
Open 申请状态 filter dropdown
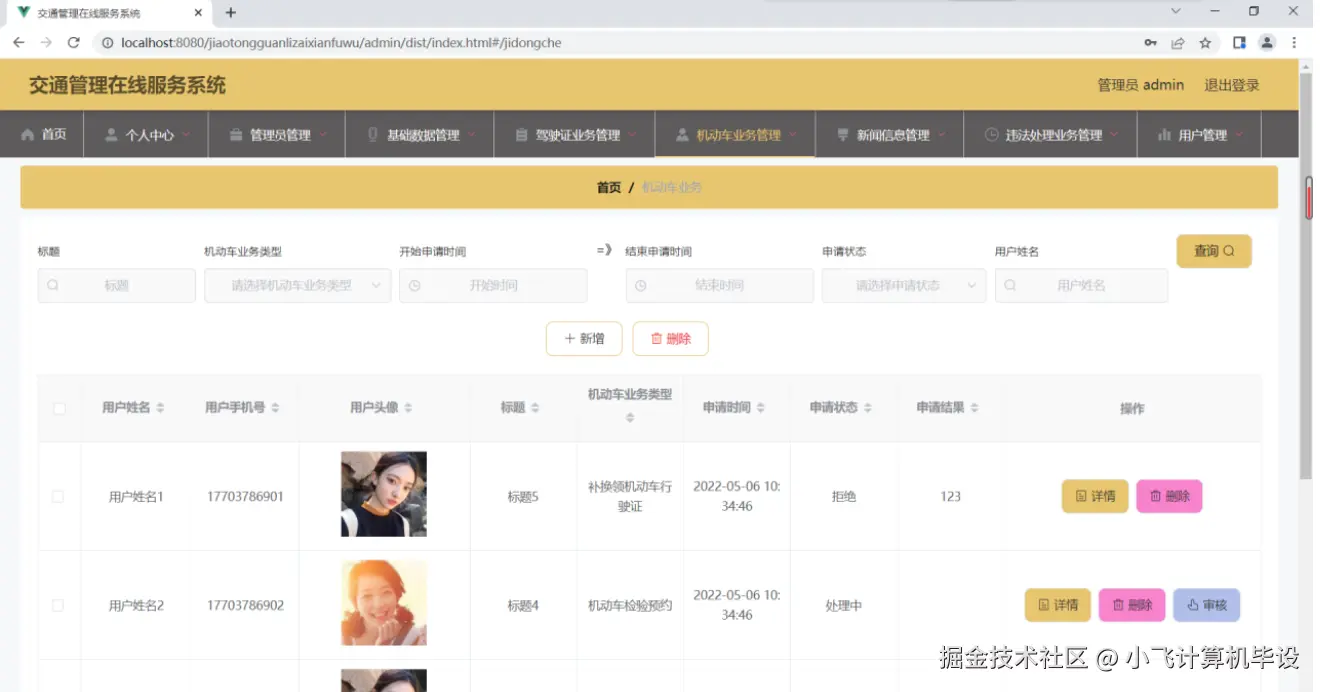904,285
